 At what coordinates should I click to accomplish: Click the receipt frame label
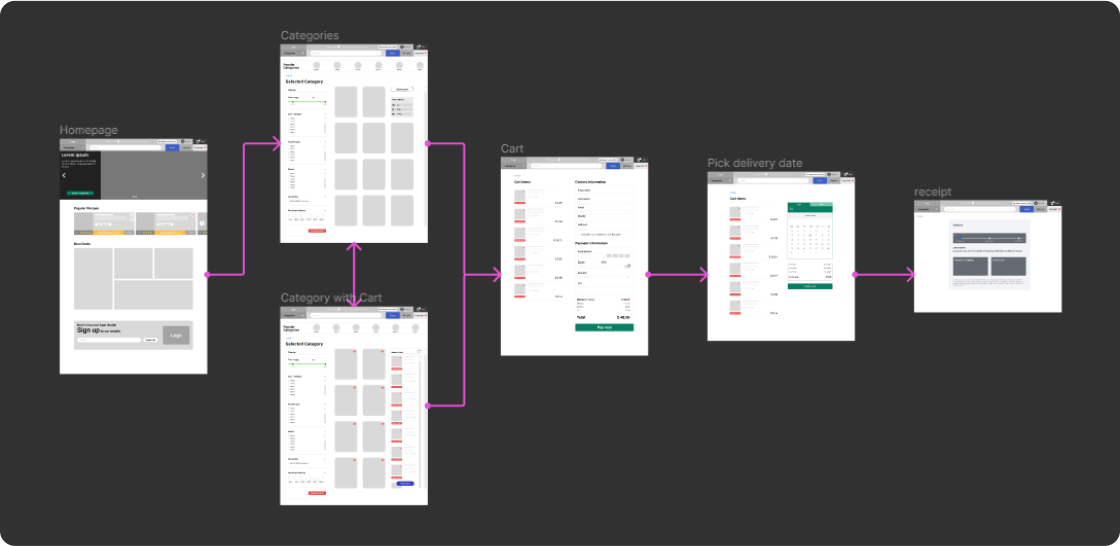coord(932,192)
